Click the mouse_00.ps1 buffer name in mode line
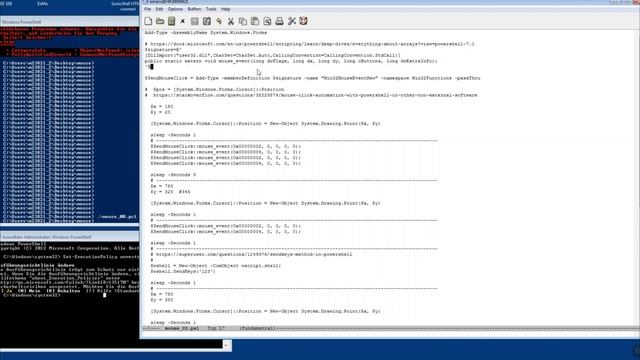Image resolution: width=640 pixels, height=360 pixels. coord(182,328)
